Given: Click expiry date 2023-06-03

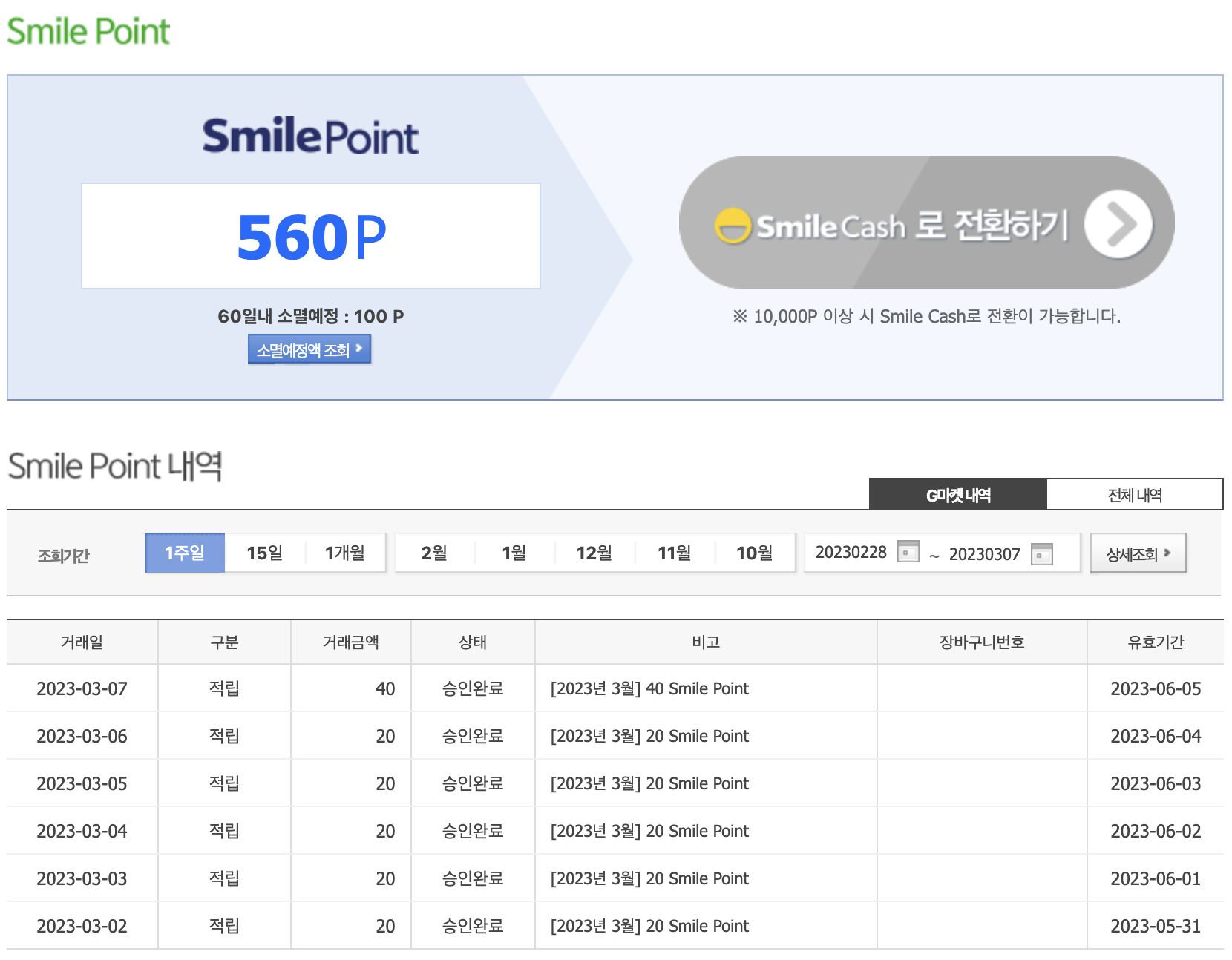Looking at the screenshot, I should pos(1156,783).
